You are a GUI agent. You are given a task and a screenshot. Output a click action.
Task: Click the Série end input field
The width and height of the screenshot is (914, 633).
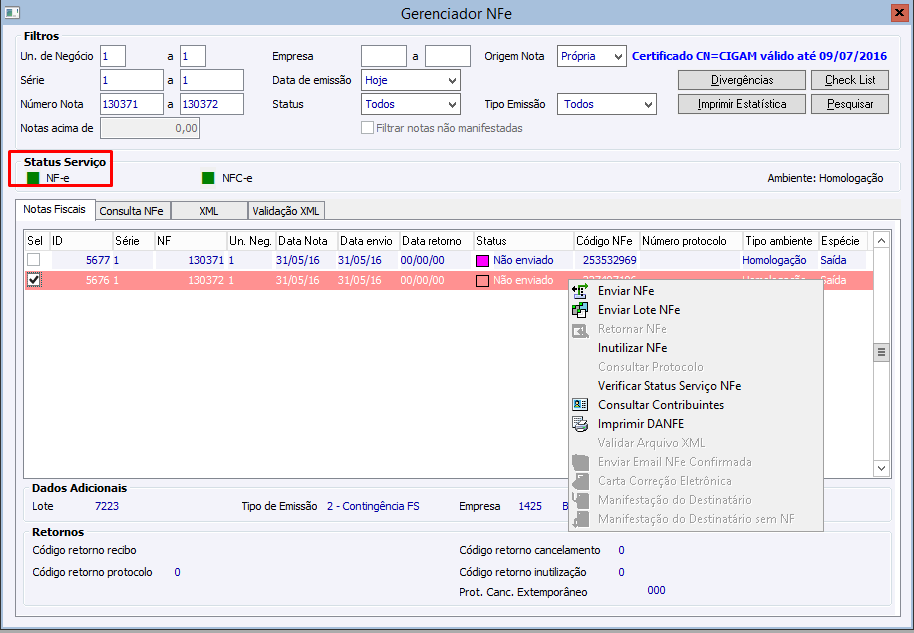click(212, 80)
